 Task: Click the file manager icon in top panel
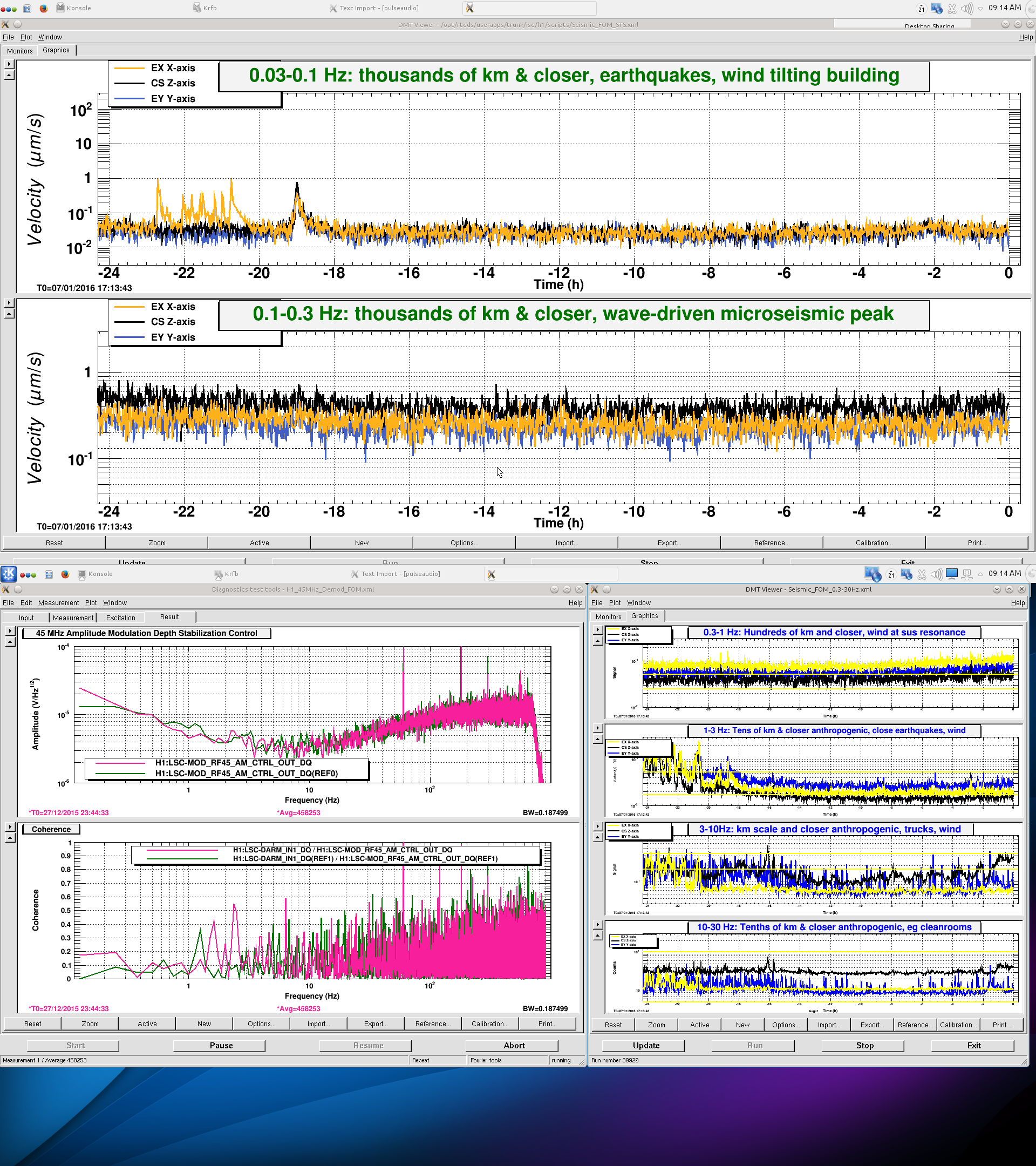point(28,9)
